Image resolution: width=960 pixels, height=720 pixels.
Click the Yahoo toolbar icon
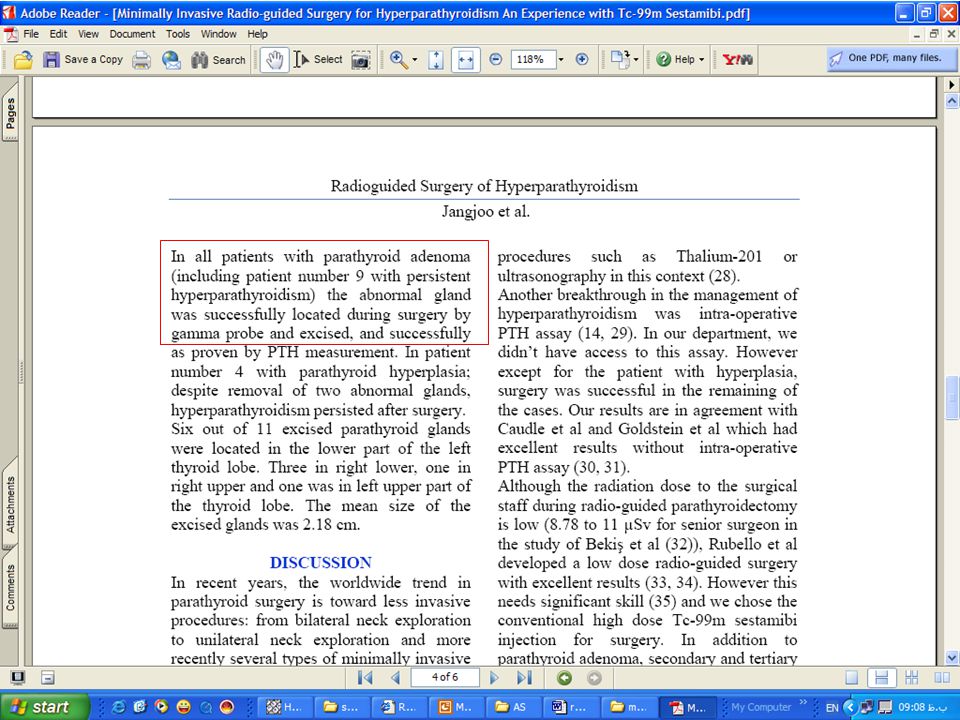tap(738, 59)
